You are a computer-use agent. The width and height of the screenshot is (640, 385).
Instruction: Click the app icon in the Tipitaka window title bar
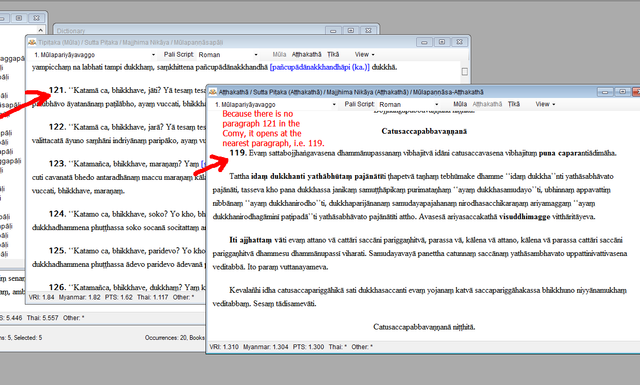click(32, 42)
